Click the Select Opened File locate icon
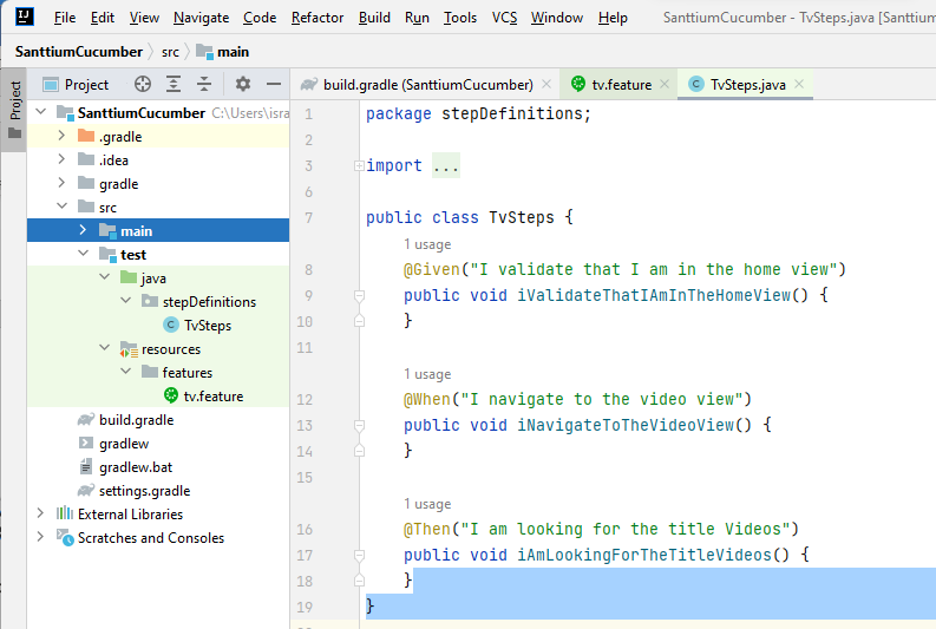Image resolution: width=936 pixels, height=630 pixels. [x=143, y=84]
